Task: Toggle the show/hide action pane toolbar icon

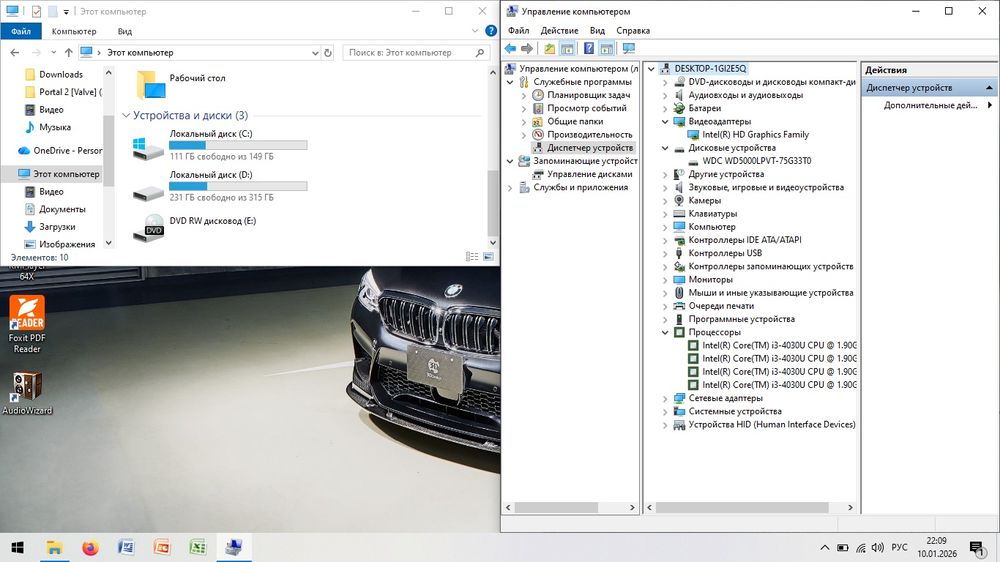Action: tap(607, 48)
